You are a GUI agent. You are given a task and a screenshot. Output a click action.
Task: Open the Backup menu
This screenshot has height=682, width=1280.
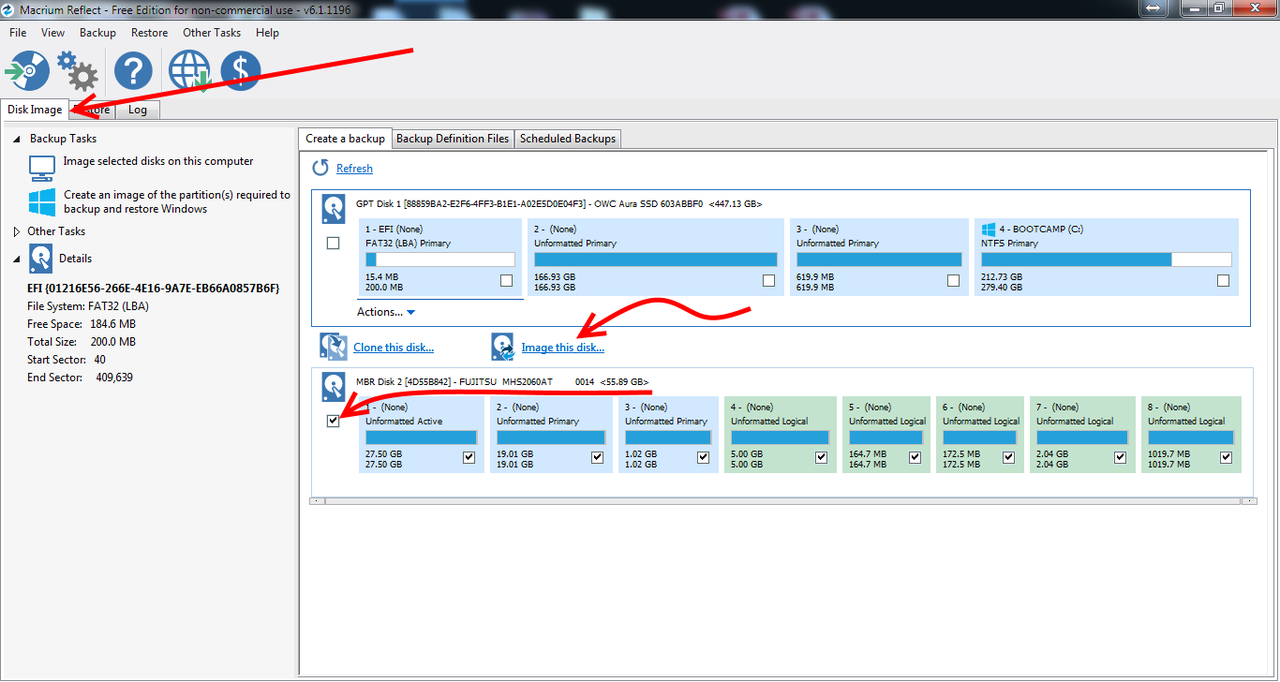(x=98, y=33)
